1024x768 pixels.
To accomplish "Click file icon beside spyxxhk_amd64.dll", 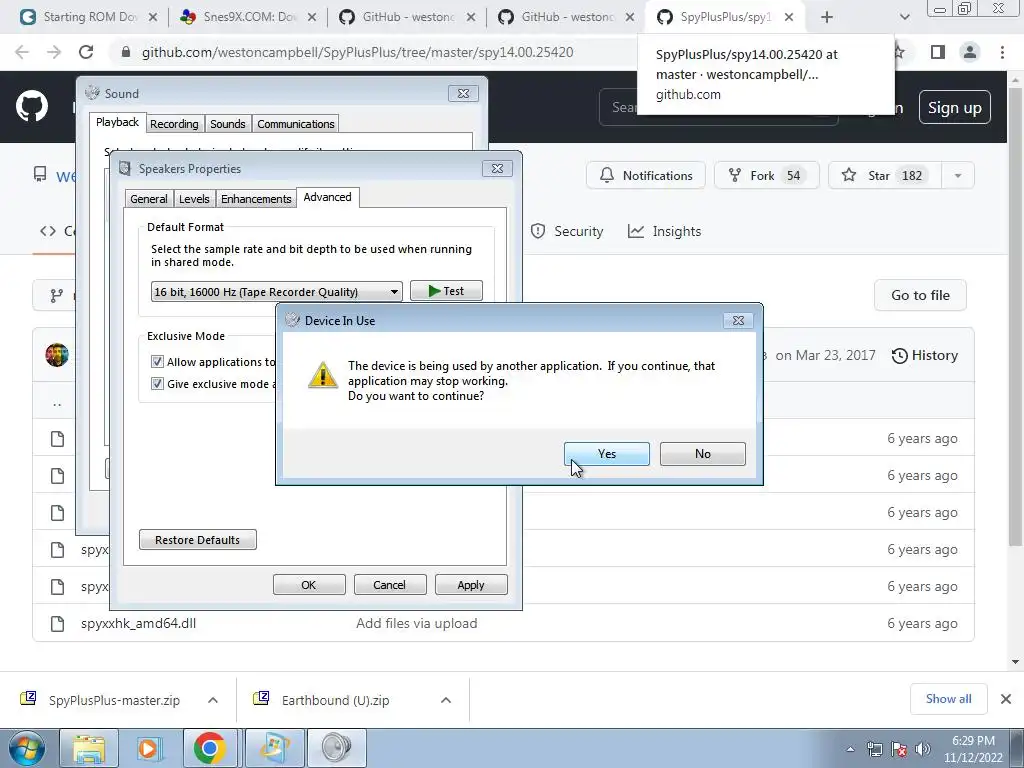I will coord(57,624).
